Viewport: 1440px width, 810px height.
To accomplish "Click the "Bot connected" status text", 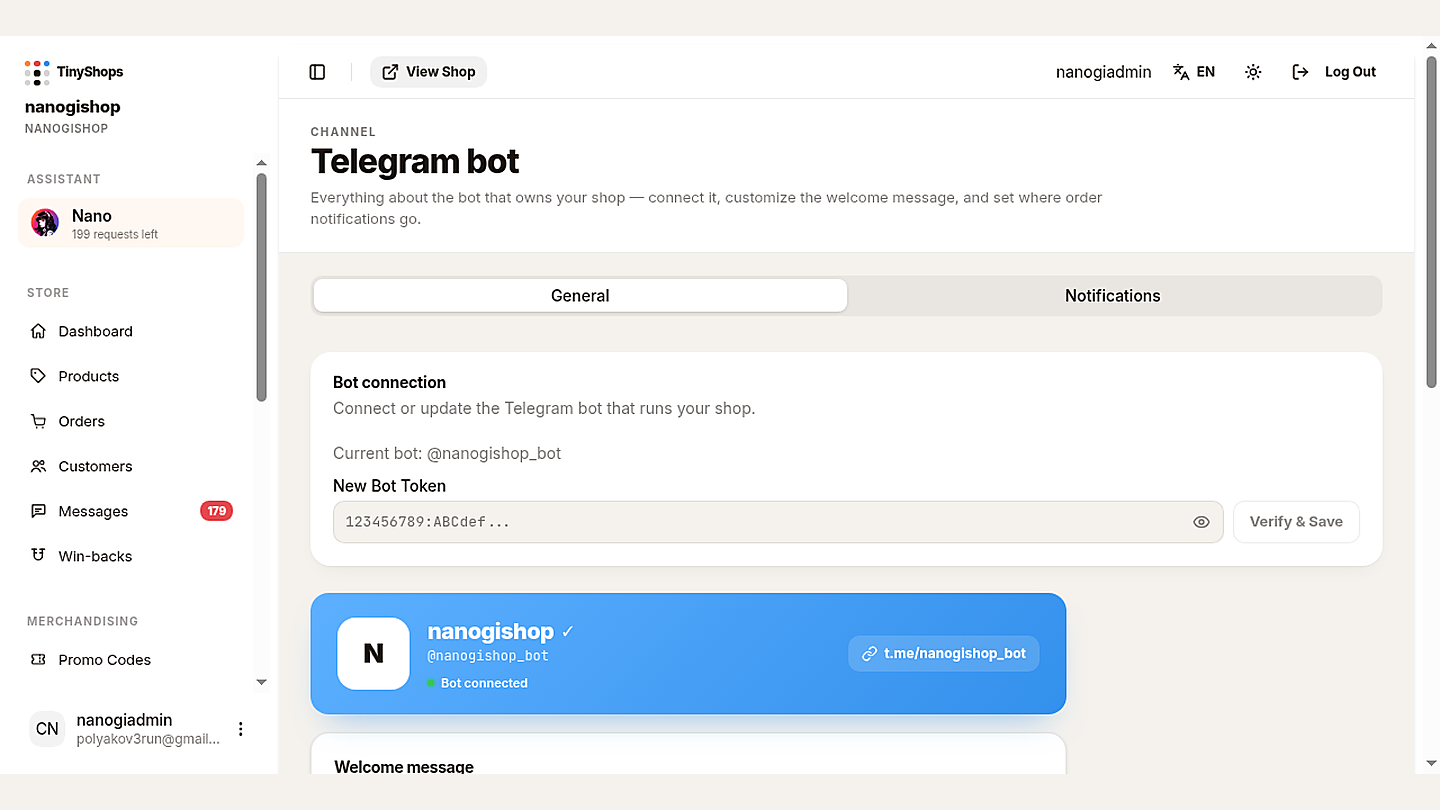I will [x=484, y=683].
